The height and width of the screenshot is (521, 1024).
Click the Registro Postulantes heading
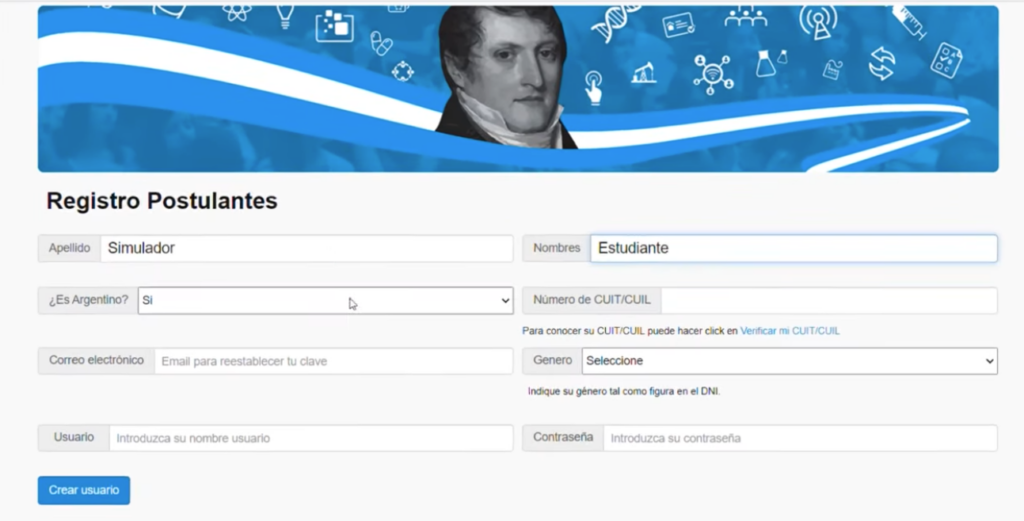pyautogui.click(x=162, y=200)
